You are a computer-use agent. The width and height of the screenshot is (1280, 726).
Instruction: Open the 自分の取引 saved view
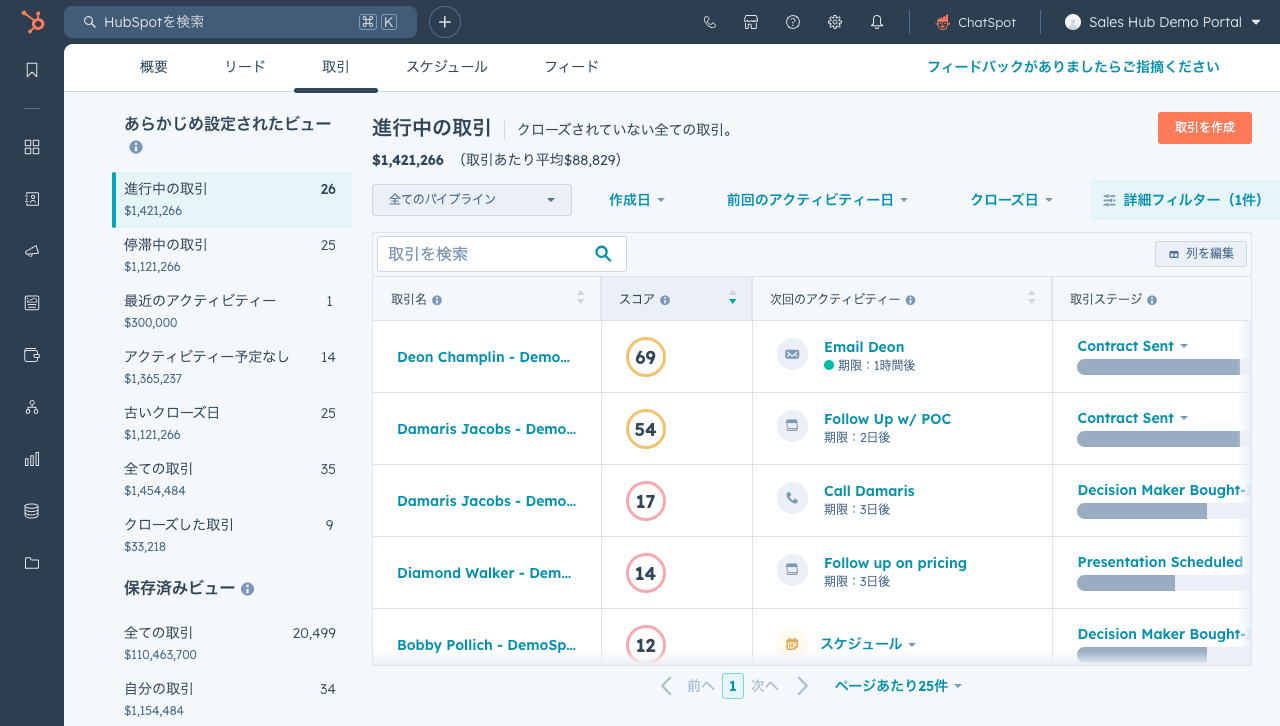click(232, 700)
